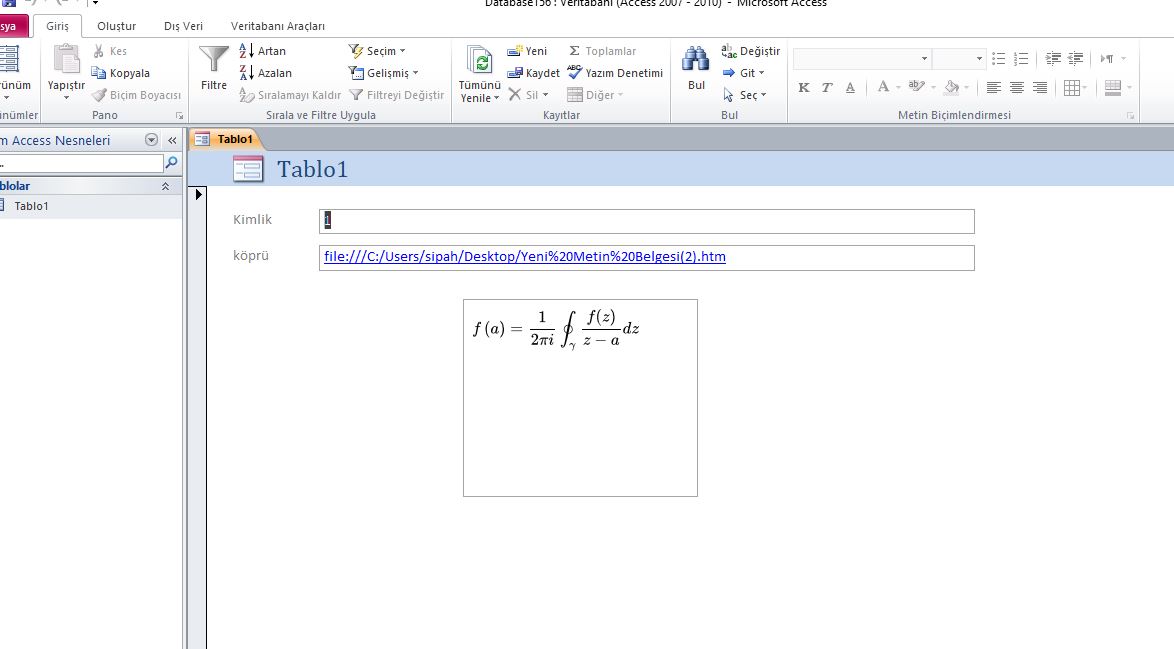Sort descending with Azalan

click(265, 73)
